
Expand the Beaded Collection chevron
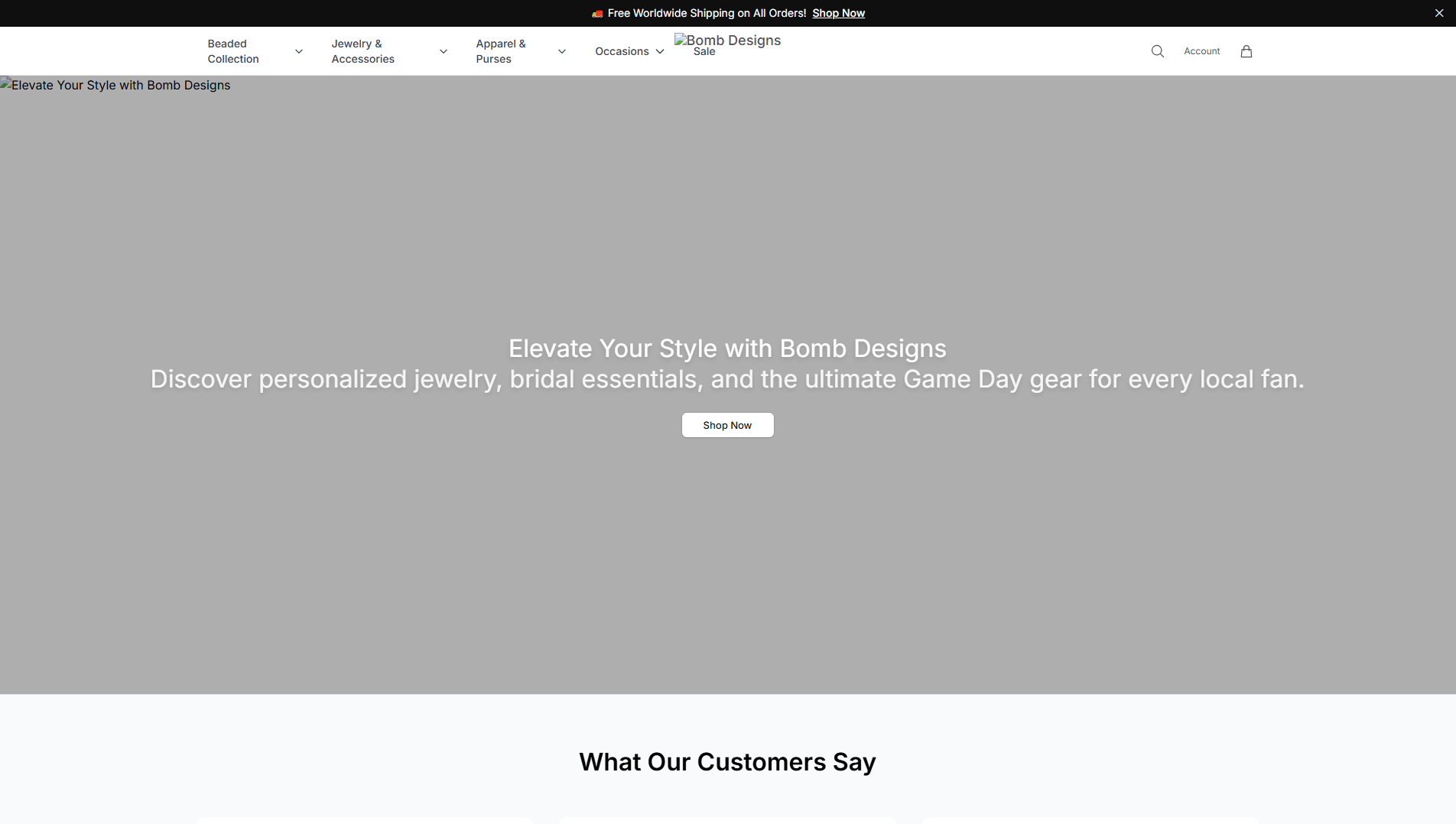pos(298,51)
